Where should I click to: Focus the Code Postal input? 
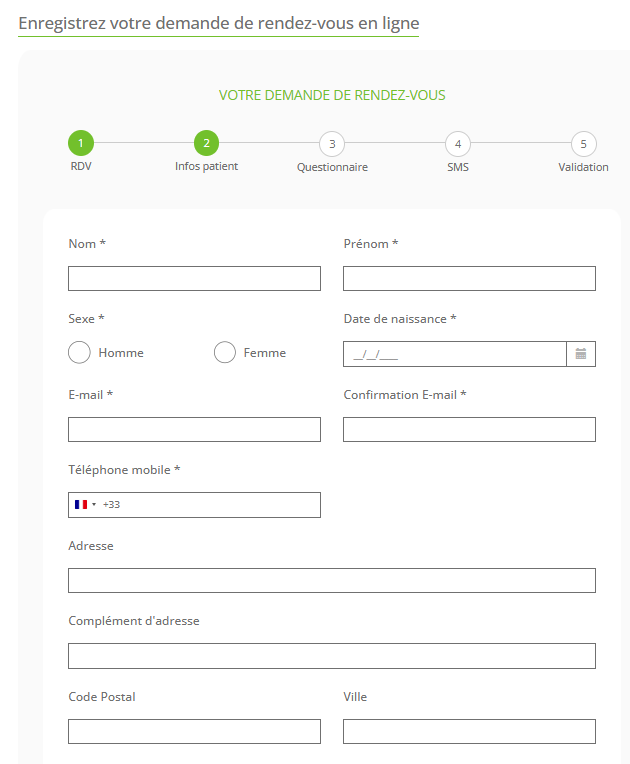tap(194, 732)
